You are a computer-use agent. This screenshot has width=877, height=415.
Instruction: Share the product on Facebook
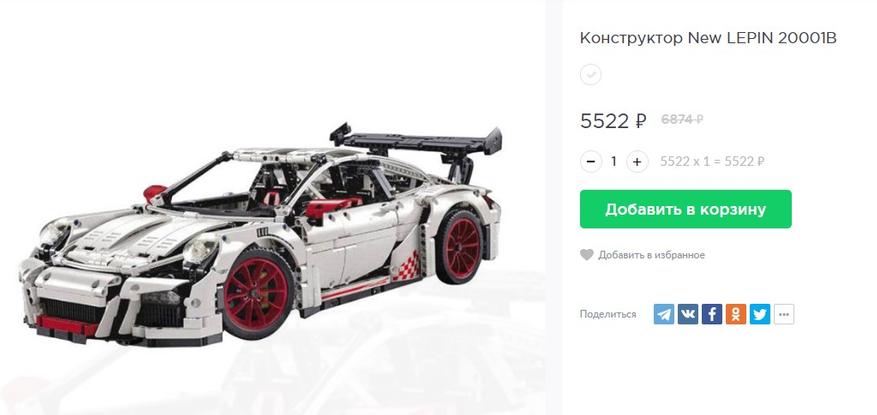tap(712, 314)
